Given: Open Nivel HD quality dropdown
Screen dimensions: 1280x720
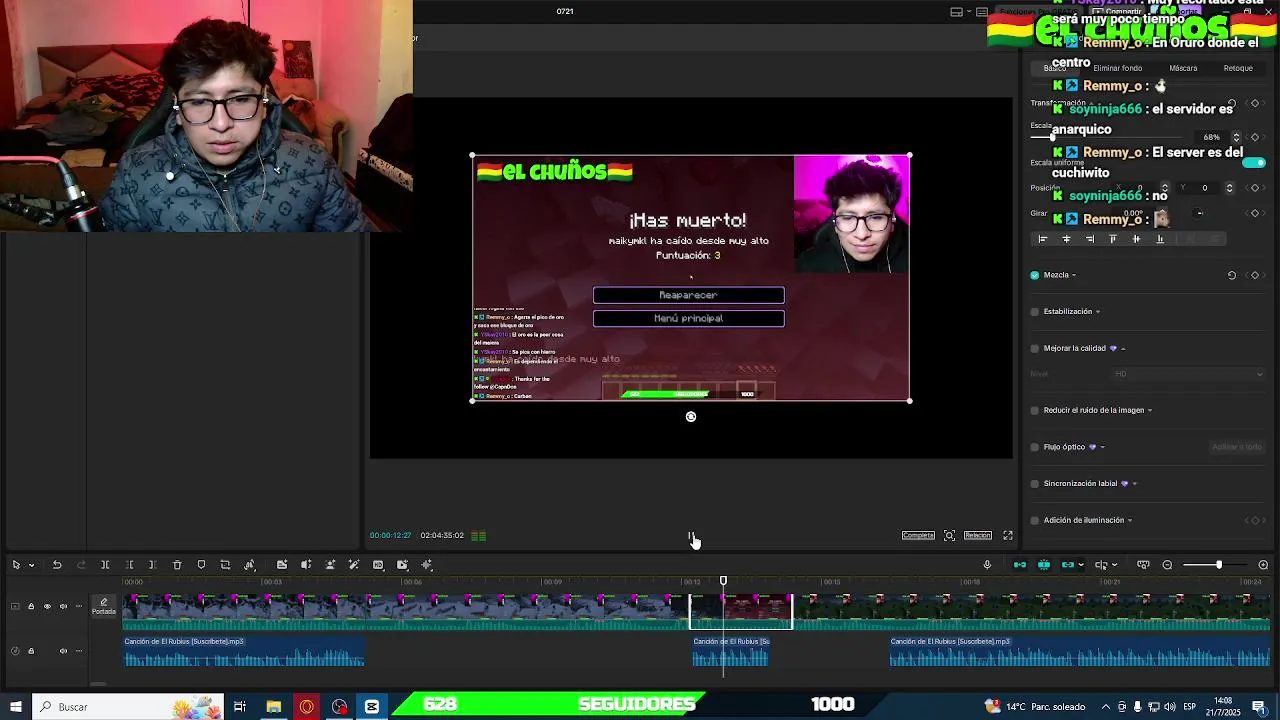Looking at the screenshot, I should (x=1188, y=374).
